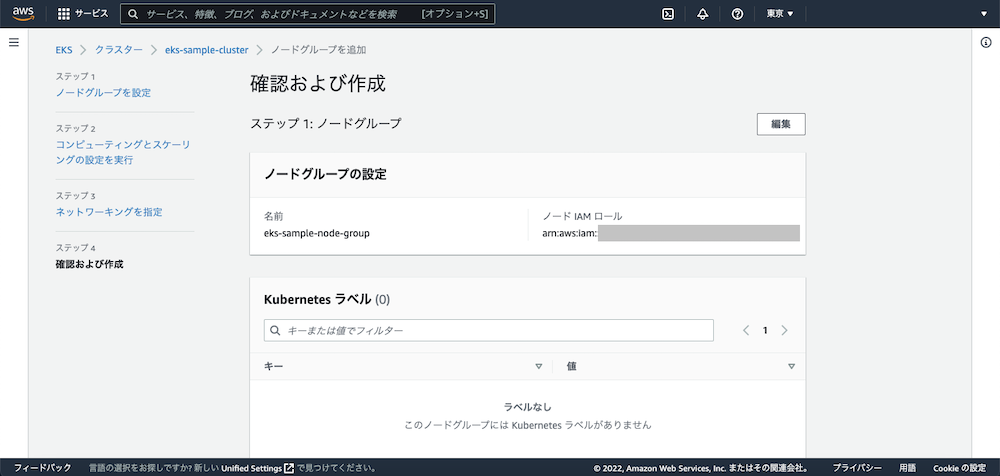This screenshot has height=476, width=1000.
Task: Go to previous page of labels
Action: 746,330
